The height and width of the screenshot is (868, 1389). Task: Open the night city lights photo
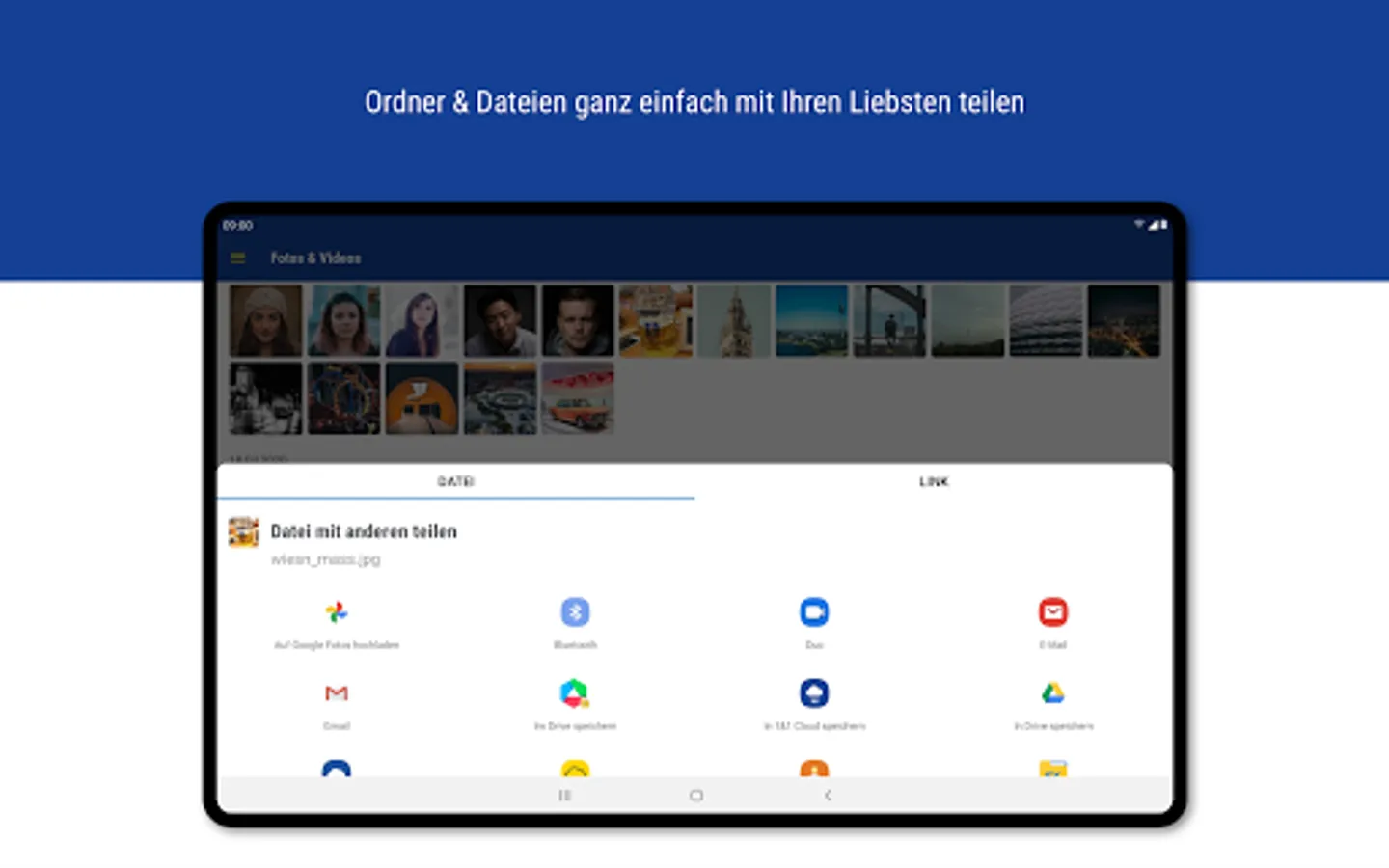click(x=1124, y=320)
